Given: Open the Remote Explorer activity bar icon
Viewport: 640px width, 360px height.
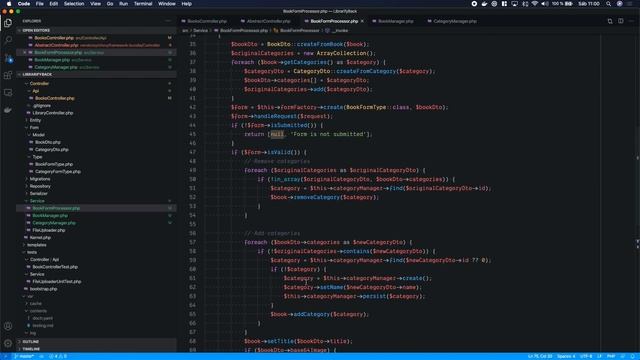Looking at the screenshot, I should (8, 93).
